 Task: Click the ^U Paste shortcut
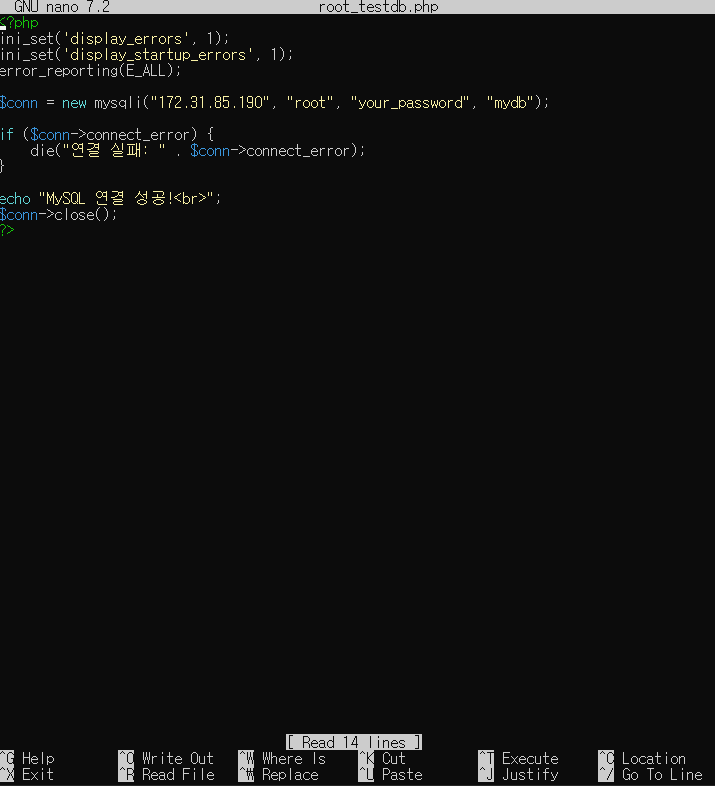coord(391,774)
